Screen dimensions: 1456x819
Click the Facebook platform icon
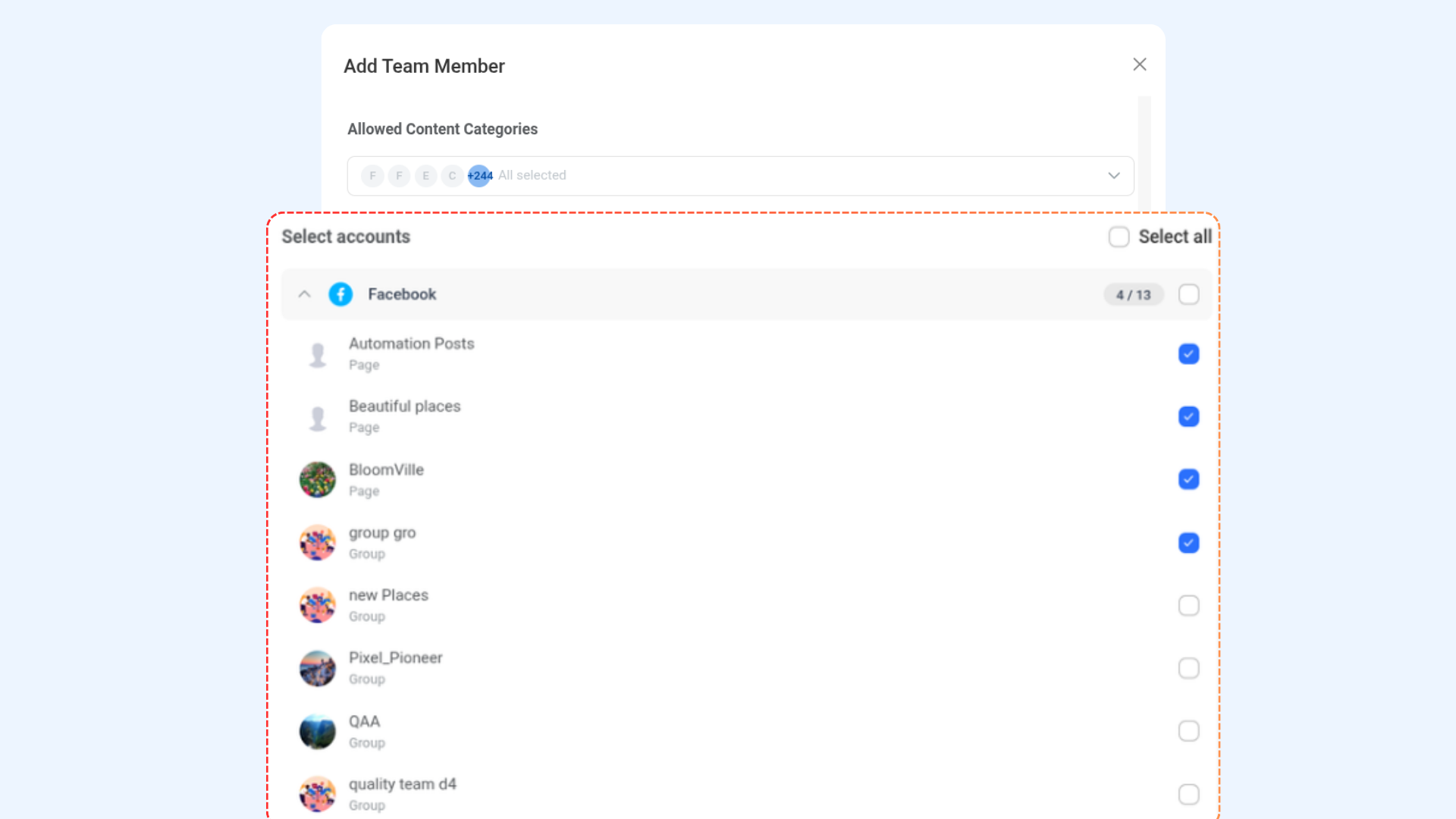pyautogui.click(x=340, y=294)
